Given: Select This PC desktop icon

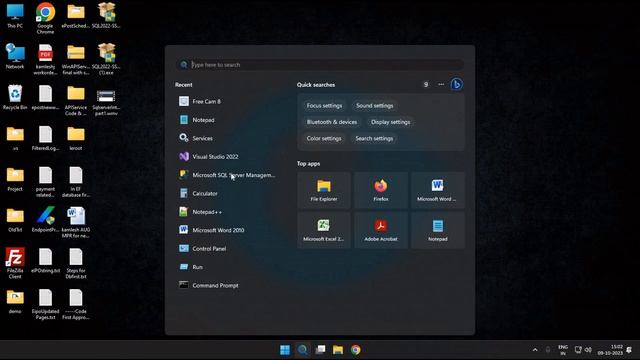Looking at the screenshot, I should 15,16.
